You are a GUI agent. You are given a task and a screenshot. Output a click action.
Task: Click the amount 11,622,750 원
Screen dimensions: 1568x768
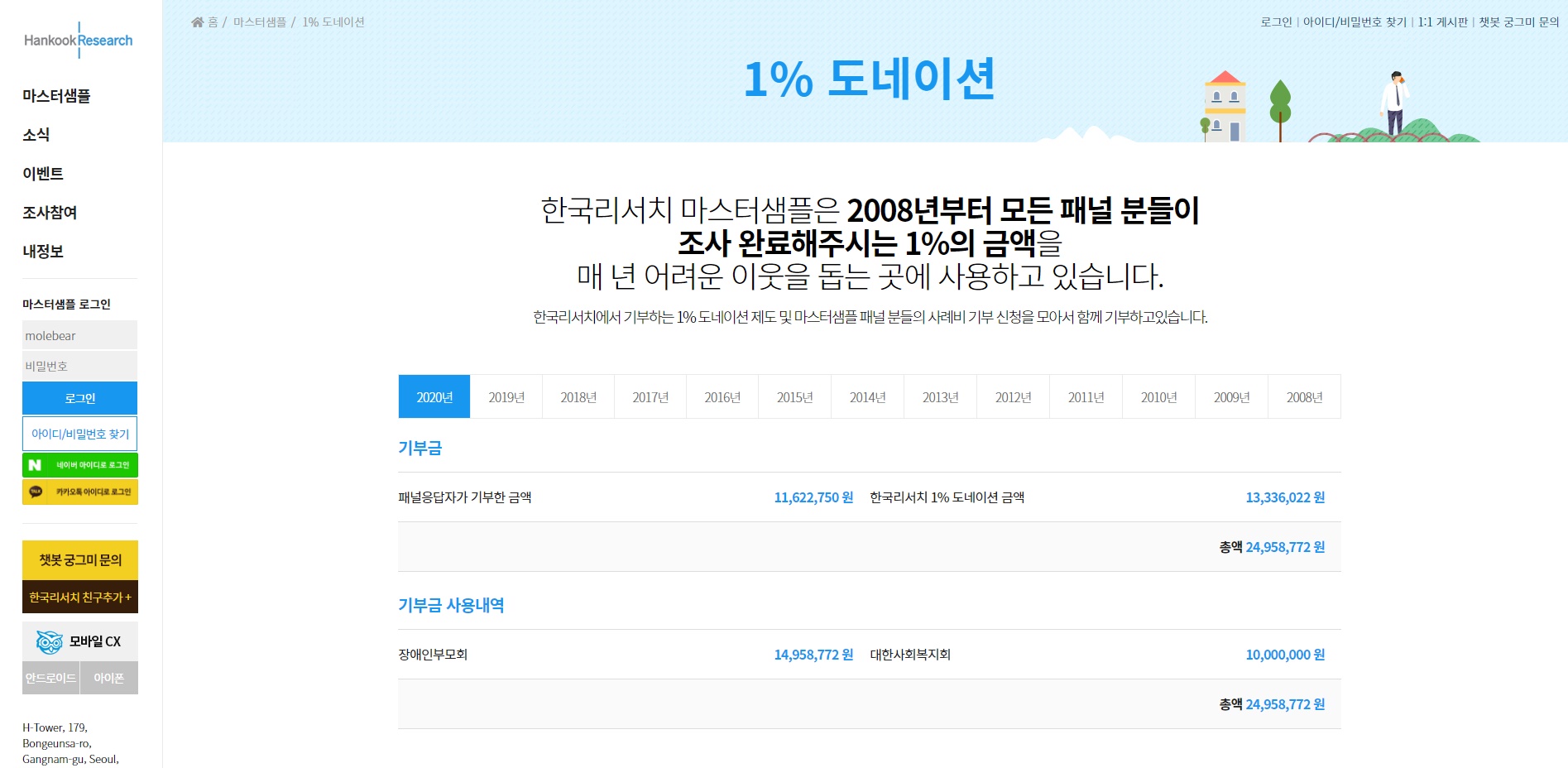[x=813, y=497]
